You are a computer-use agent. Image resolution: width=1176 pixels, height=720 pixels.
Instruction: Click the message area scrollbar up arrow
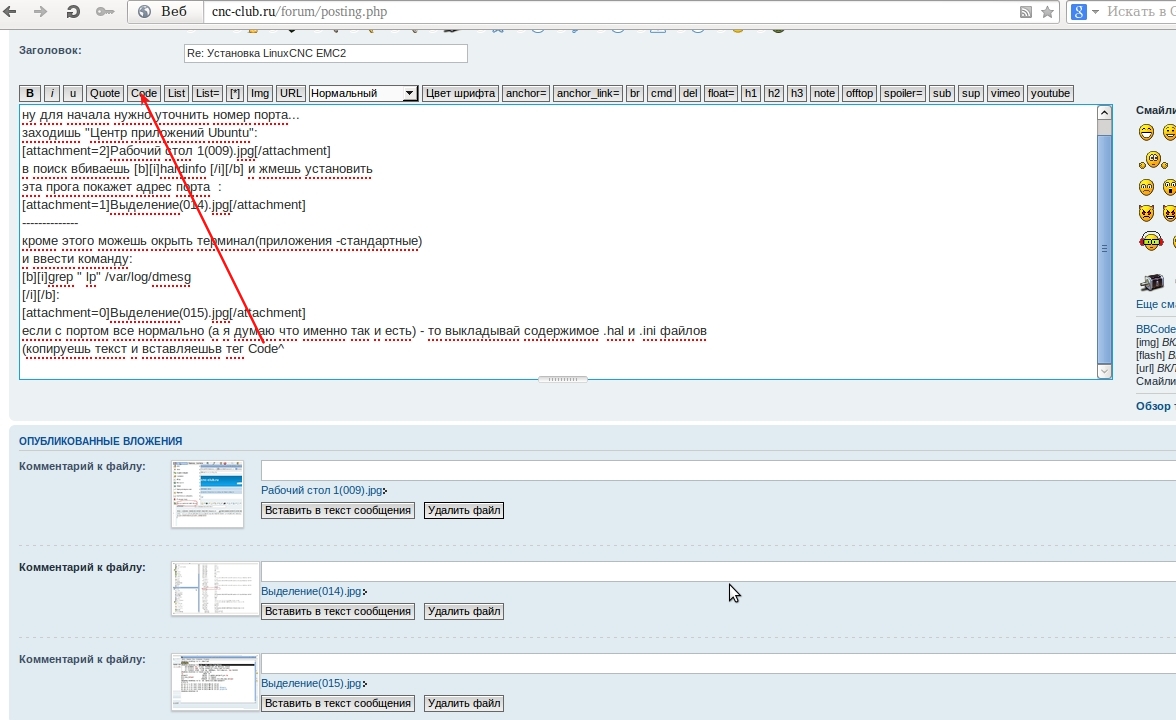(x=1104, y=112)
